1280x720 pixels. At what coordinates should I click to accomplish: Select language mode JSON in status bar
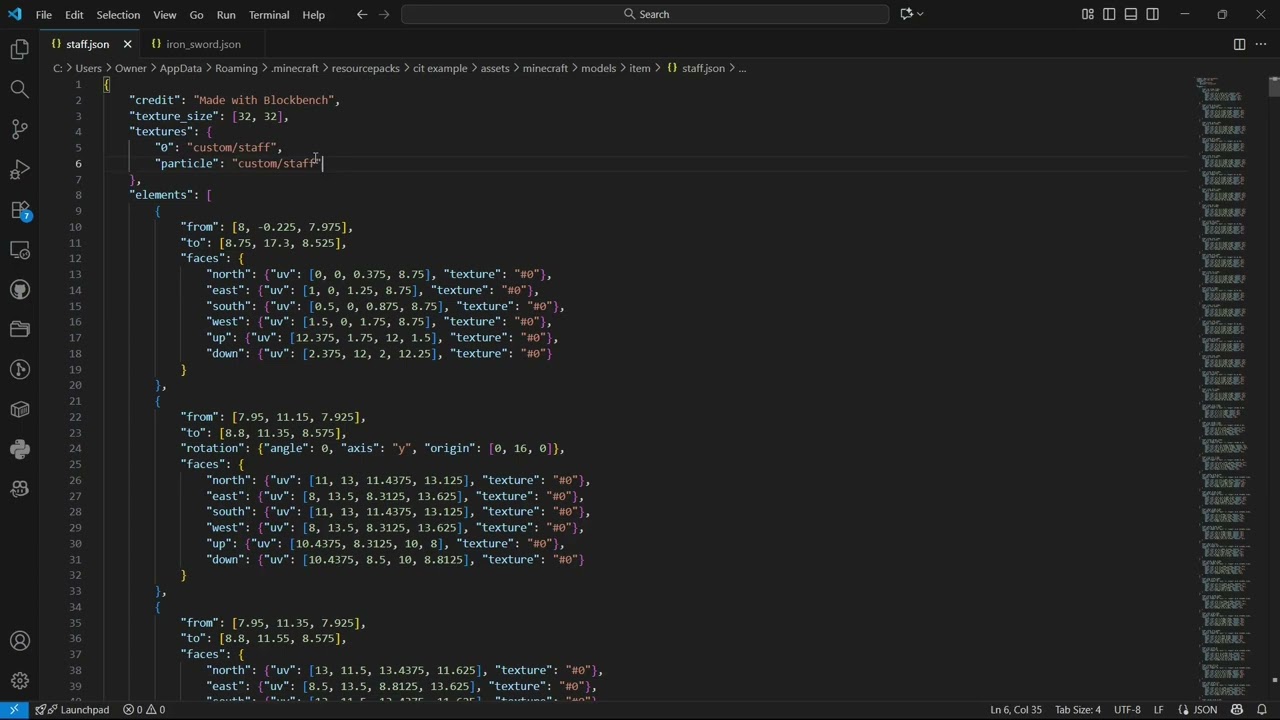1205,710
